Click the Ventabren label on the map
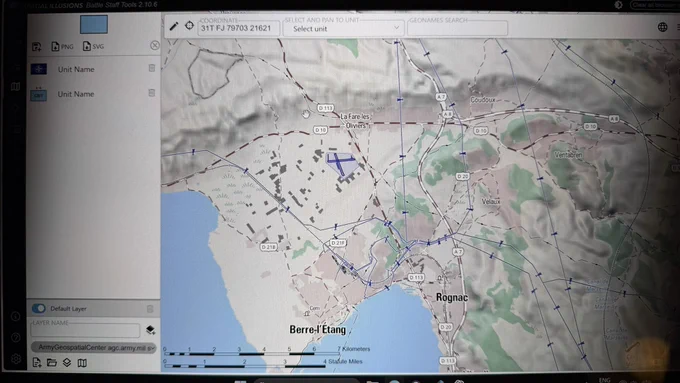This screenshot has width=680, height=383. click(x=569, y=155)
